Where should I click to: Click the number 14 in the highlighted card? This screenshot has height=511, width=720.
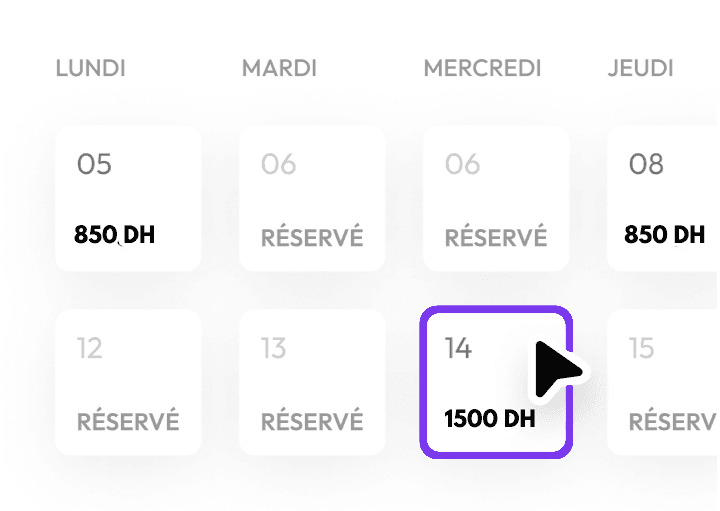pyautogui.click(x=458, y=348)
